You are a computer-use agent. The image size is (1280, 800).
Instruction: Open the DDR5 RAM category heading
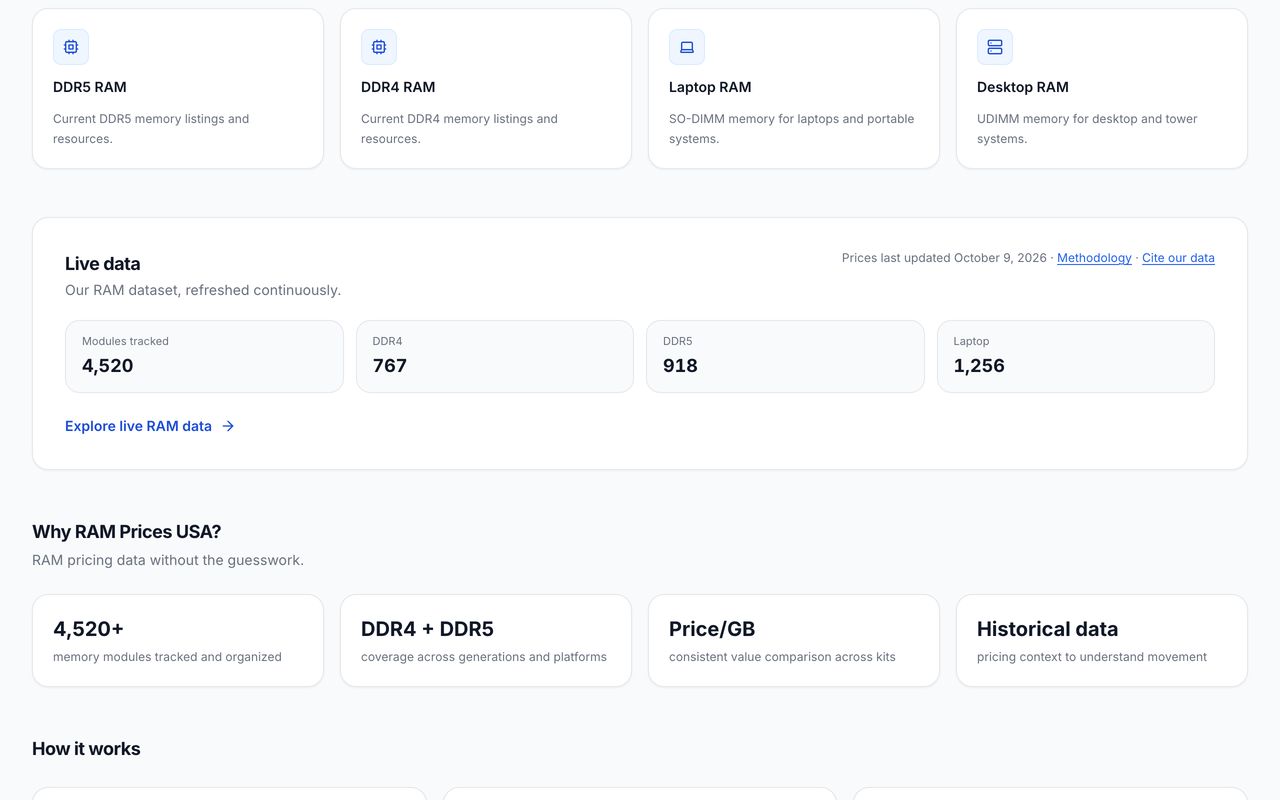90,87
